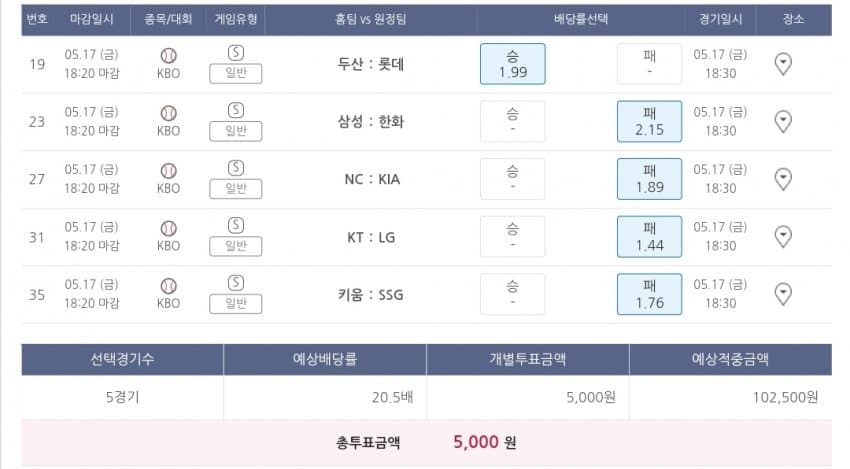Toggle 패 1.44 odds for KT : LG
Screen dimensions: 850x469
(x=649, y=236)
